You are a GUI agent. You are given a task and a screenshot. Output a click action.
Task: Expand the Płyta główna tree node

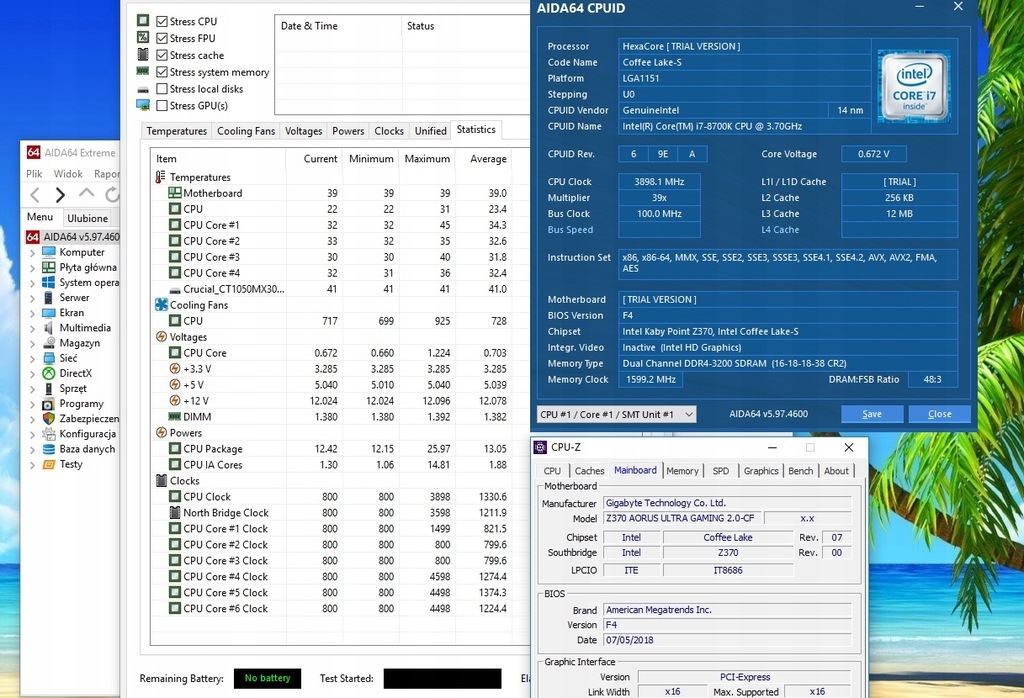tap(32, 268)
